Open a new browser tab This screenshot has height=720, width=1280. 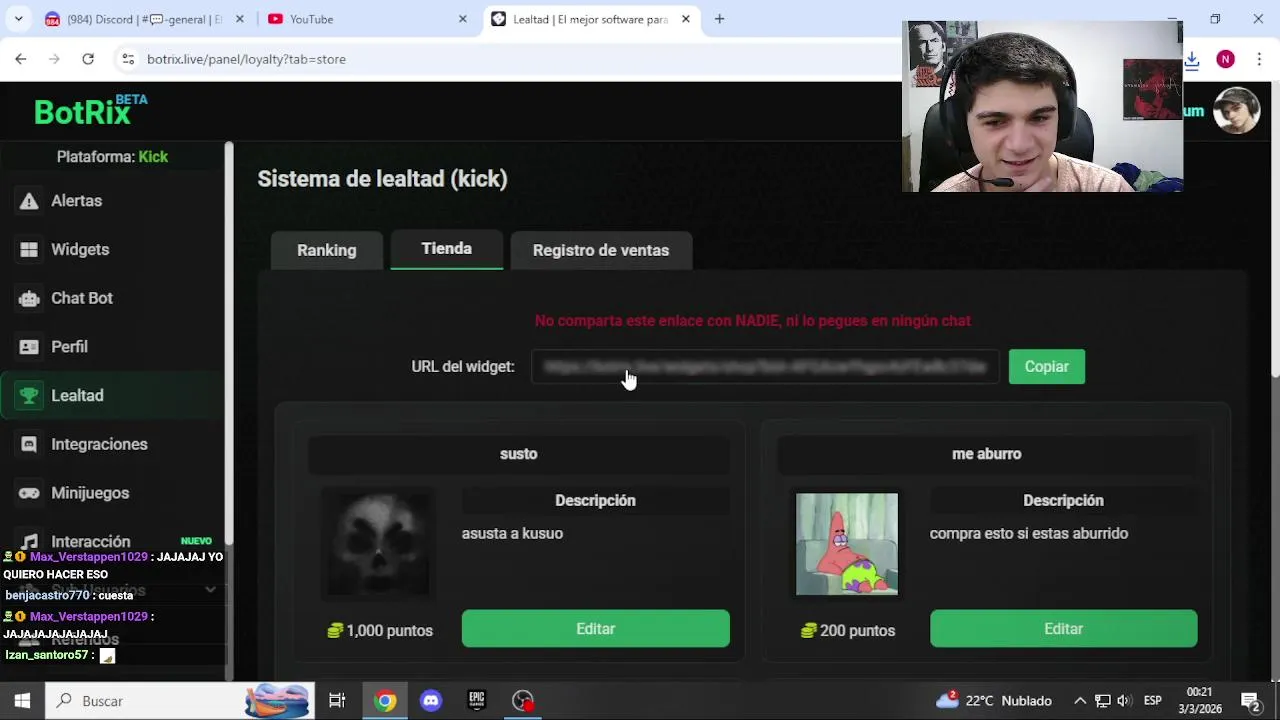click(719, 19)
